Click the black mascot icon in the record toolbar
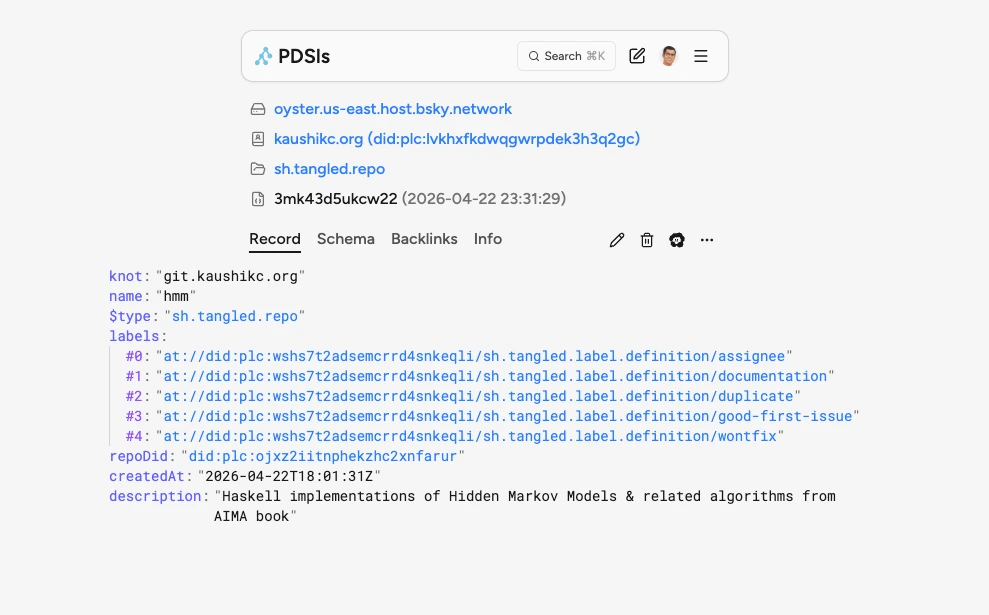 677,240
